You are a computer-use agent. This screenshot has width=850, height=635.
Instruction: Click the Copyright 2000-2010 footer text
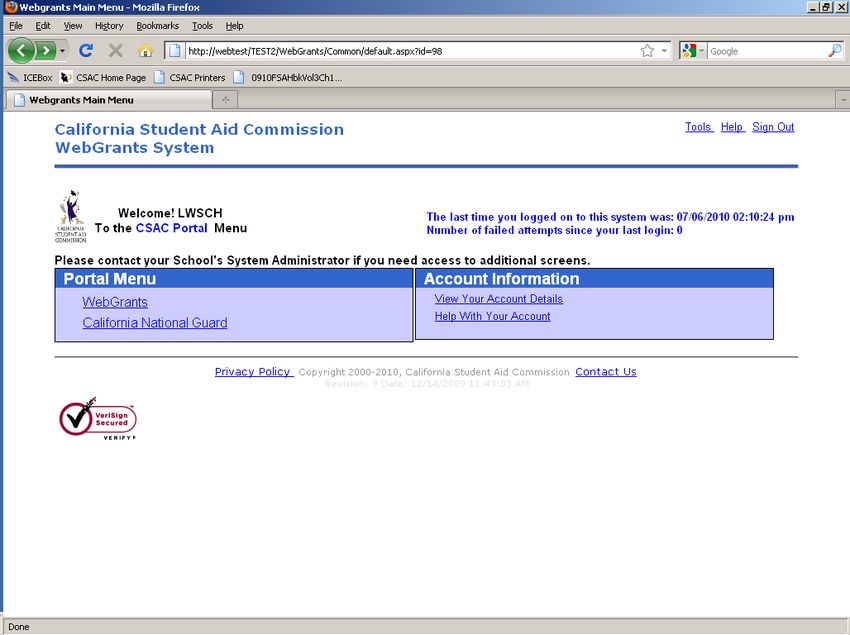[434, 372]
